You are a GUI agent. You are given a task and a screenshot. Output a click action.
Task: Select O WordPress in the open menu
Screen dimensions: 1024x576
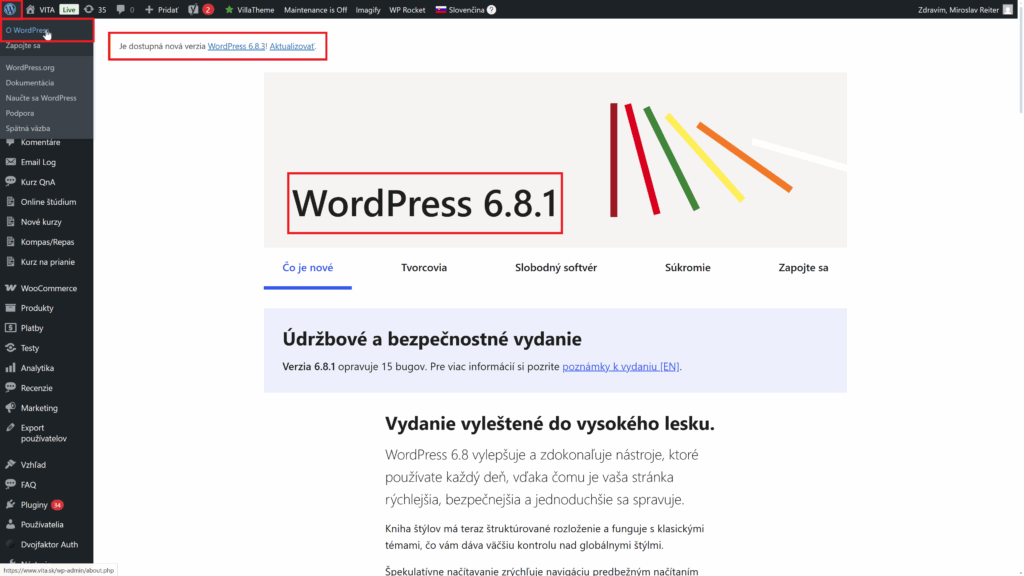[x=32, y=29]
